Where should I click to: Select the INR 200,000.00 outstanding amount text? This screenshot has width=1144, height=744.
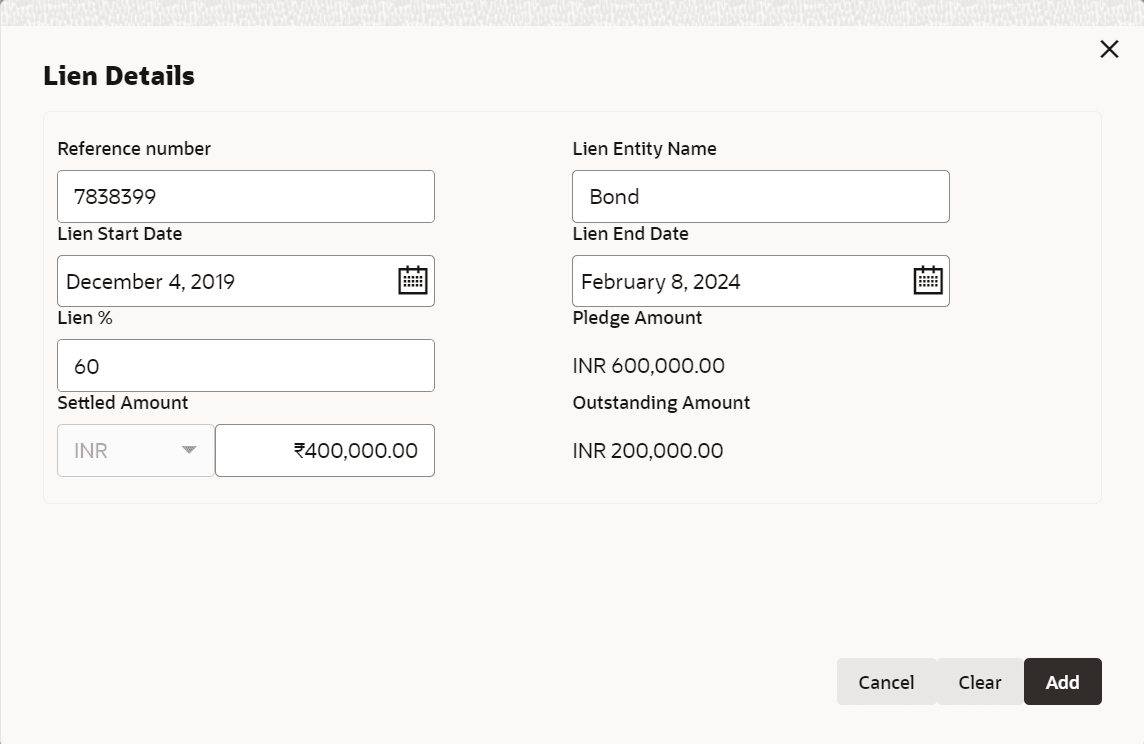[648, 451]
